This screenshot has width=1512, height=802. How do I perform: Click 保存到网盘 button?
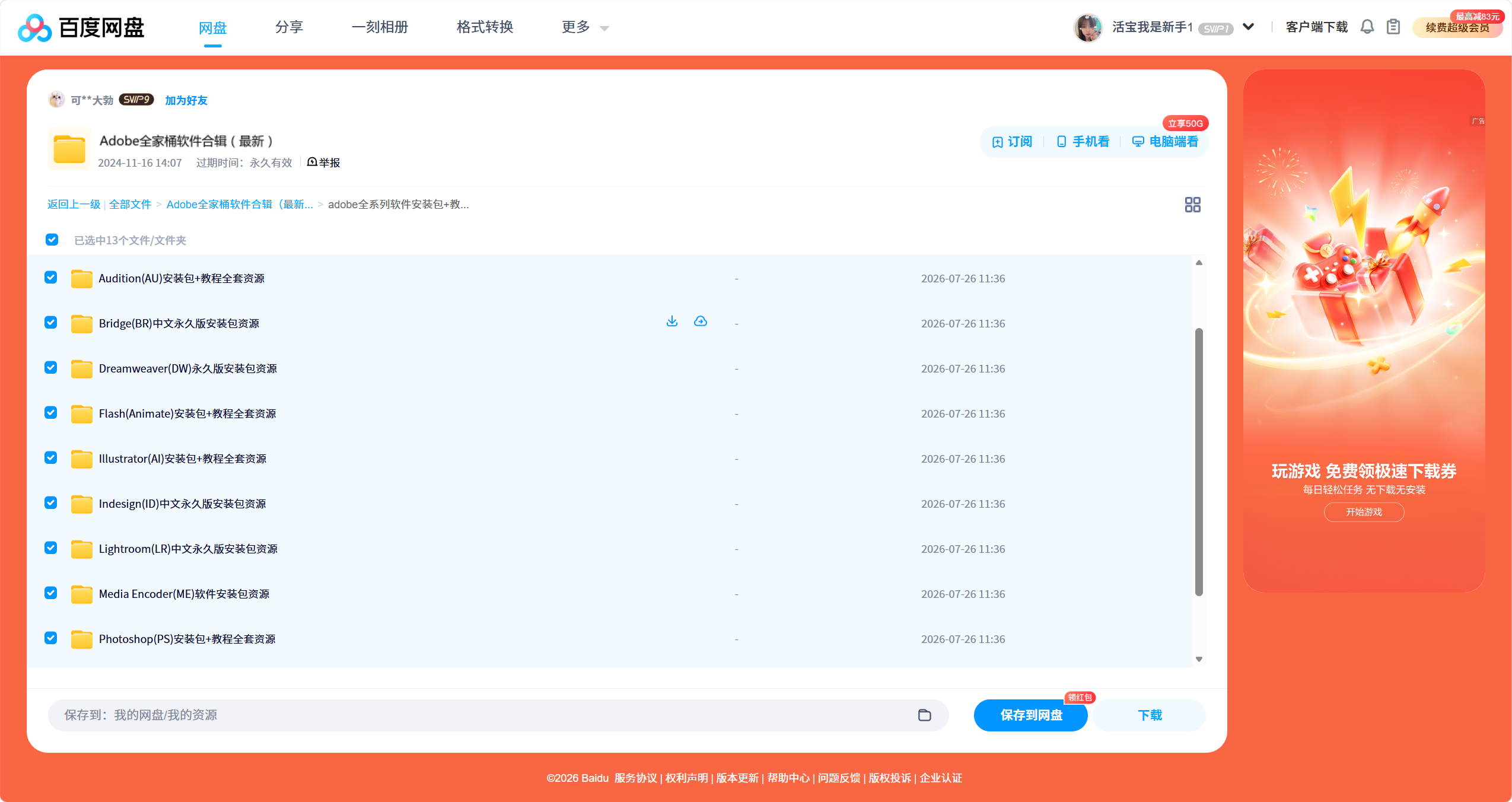(x=1031, y=715)
